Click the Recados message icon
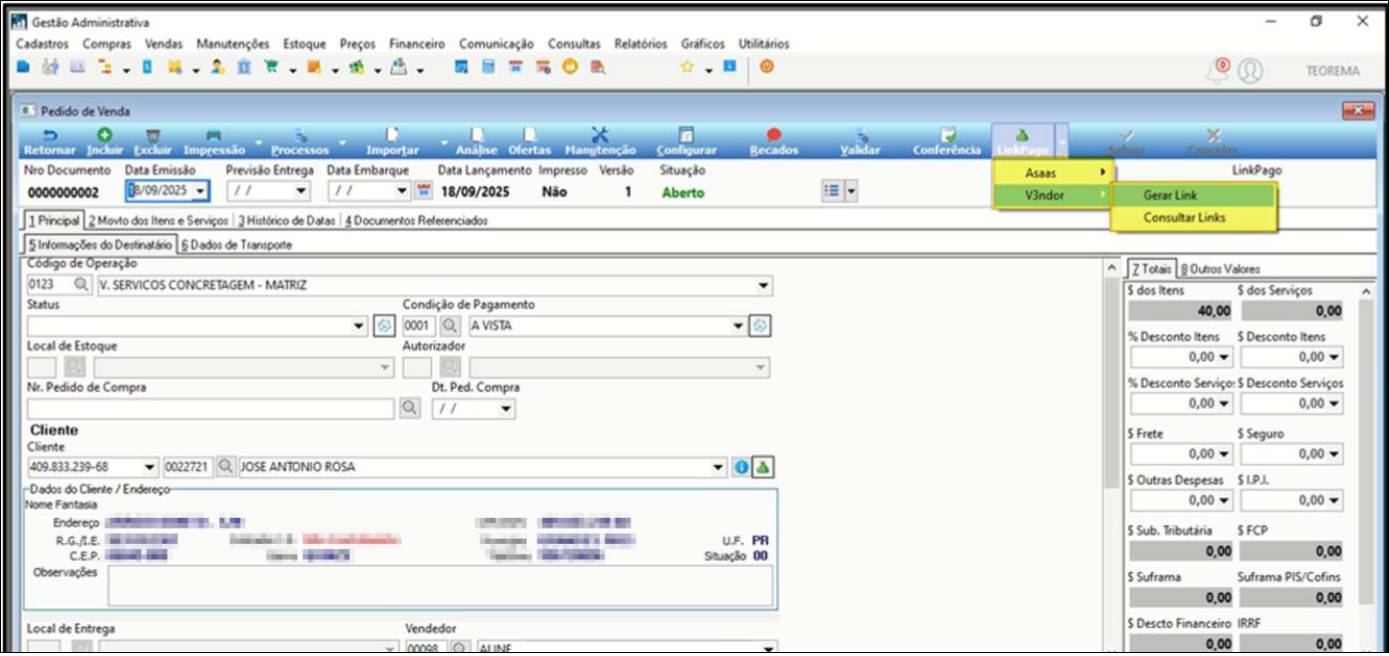Viewport: 1389px width, 656px height. point(773,136)
